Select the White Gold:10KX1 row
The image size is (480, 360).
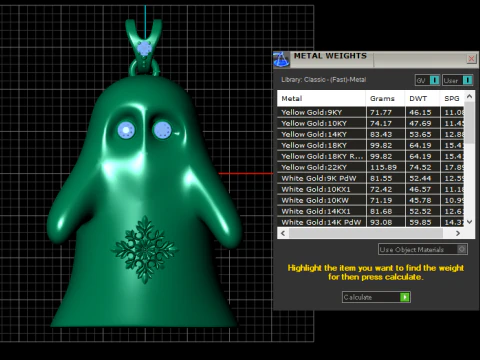371,189
